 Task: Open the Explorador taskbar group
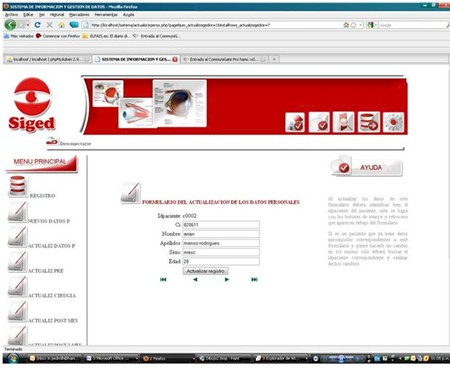pyautogui.click(x=281, y=359)
